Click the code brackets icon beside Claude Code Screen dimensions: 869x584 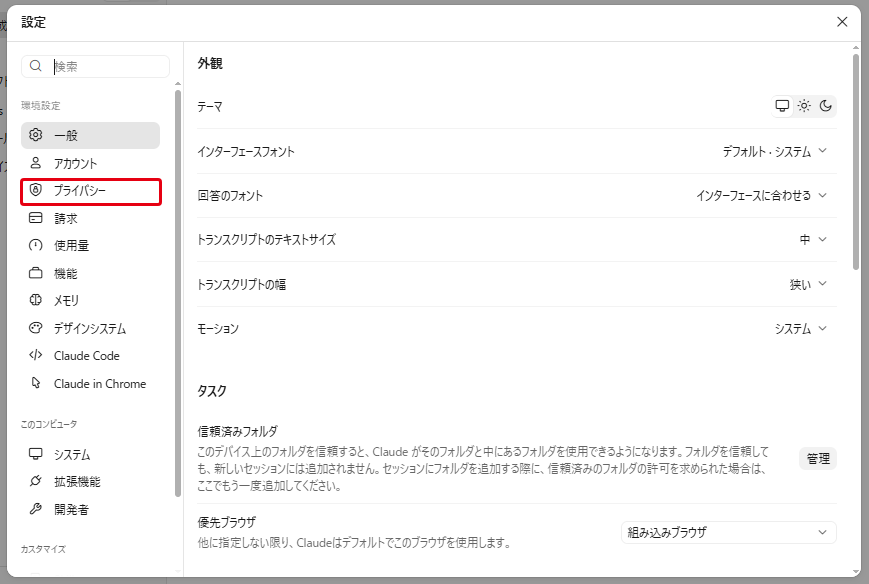[x=35, y=355]
